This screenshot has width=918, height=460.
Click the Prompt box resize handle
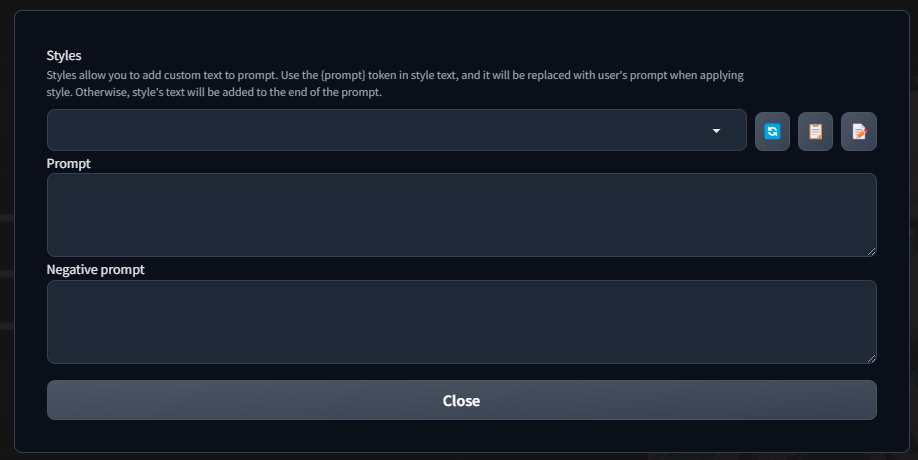point(871,252)
